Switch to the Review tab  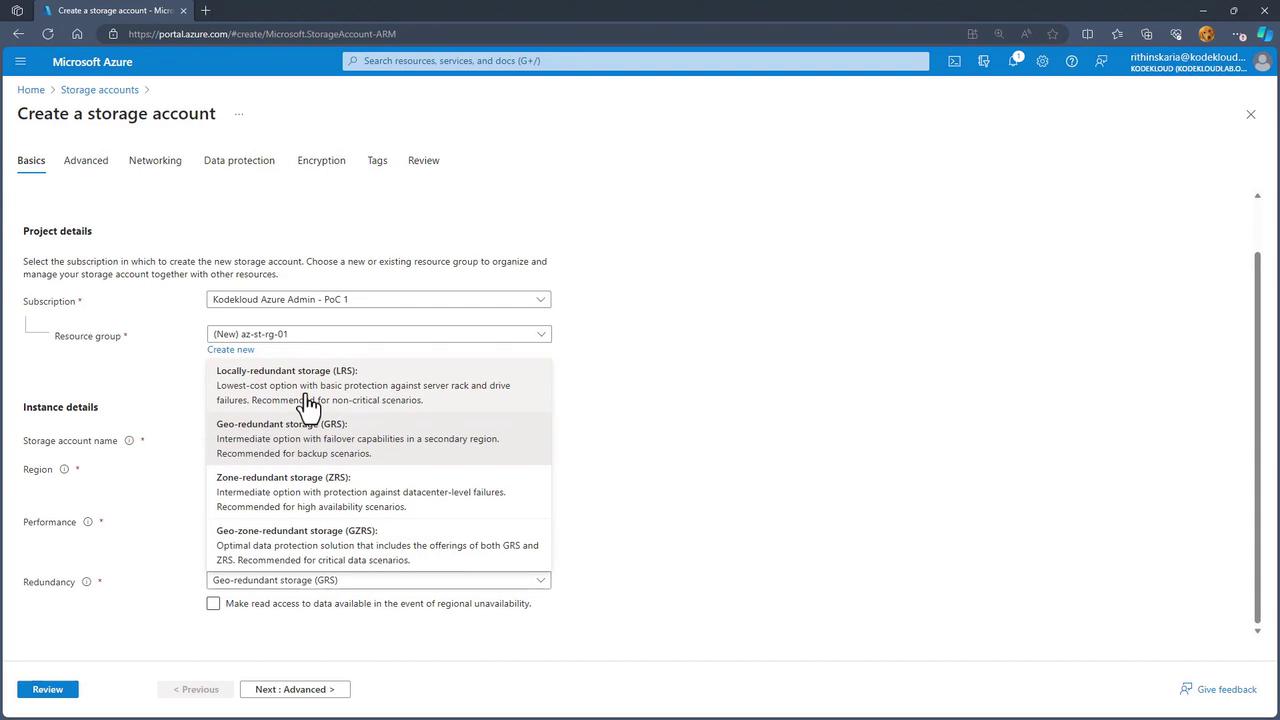coord(423,160)
